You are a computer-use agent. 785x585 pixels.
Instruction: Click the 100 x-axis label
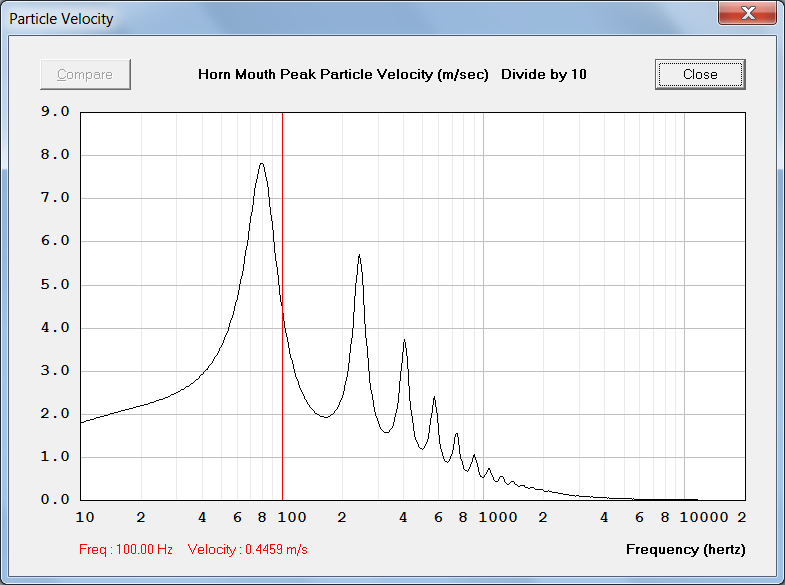point(292,517)
